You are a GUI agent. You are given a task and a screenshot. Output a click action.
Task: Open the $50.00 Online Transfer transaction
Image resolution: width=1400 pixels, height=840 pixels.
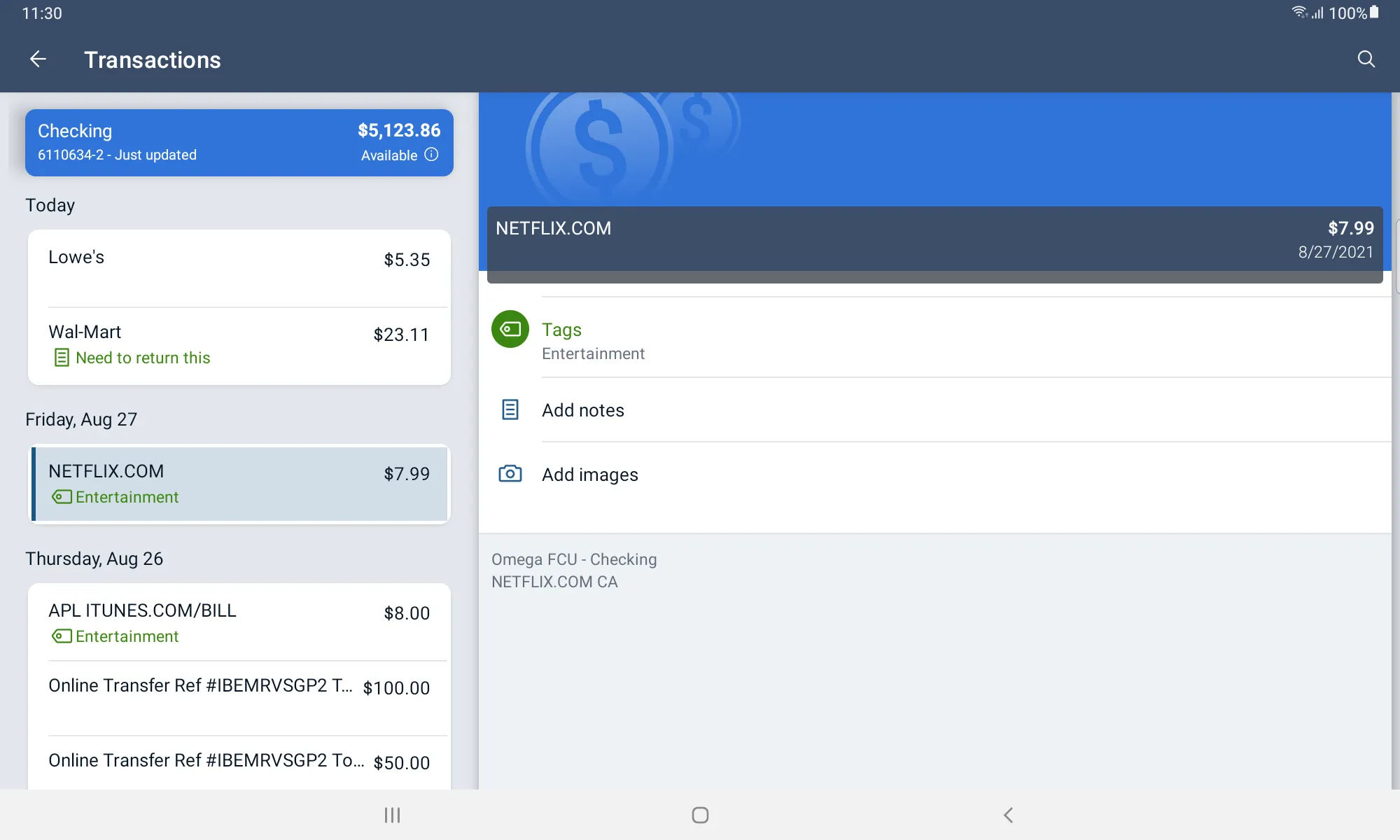point(239,763)
